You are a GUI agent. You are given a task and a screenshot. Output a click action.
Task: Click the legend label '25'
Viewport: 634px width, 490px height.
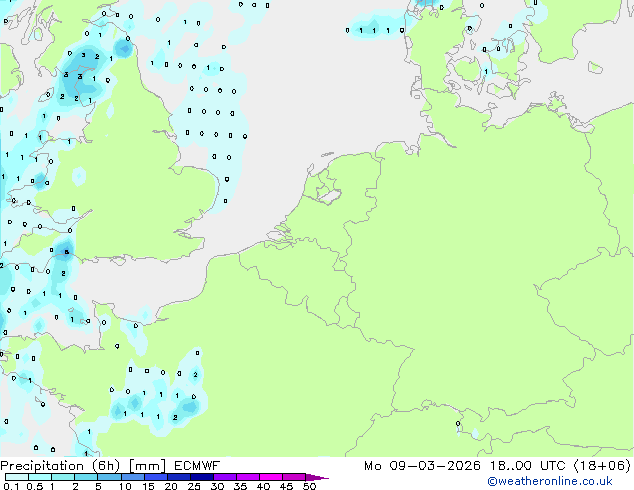(194, 486)
